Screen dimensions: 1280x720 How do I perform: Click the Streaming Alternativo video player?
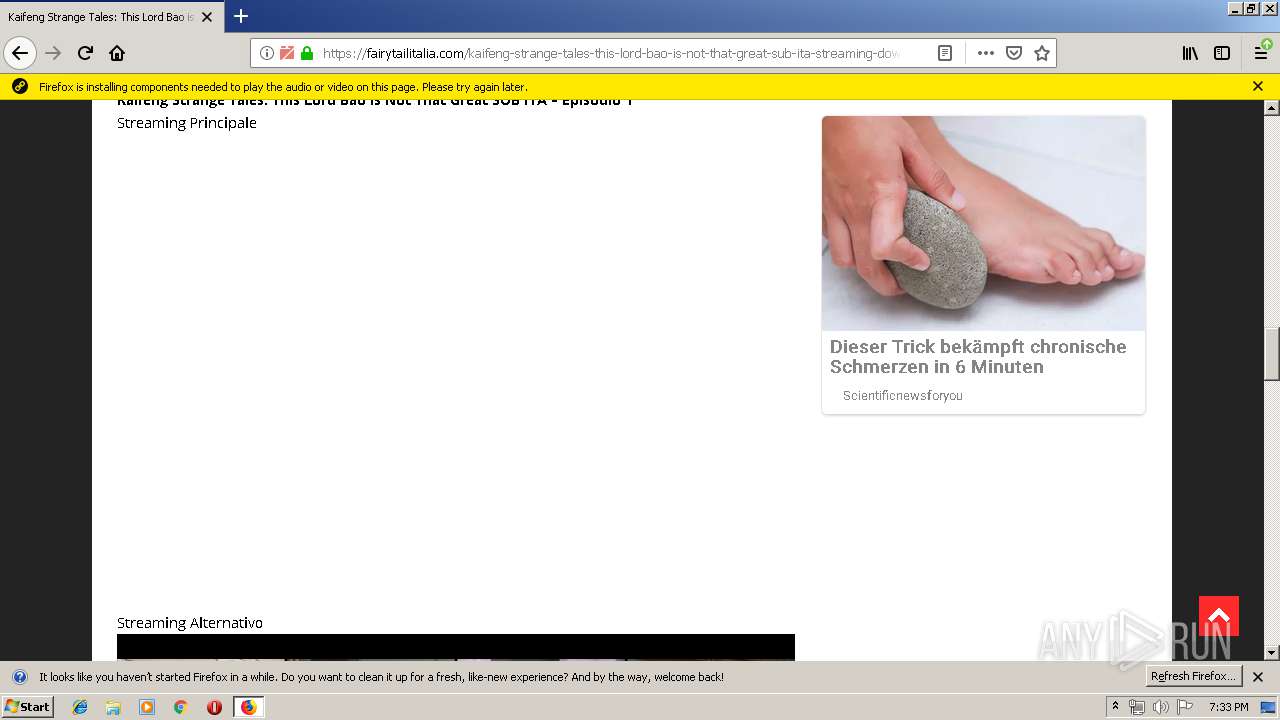pos(456,647)
